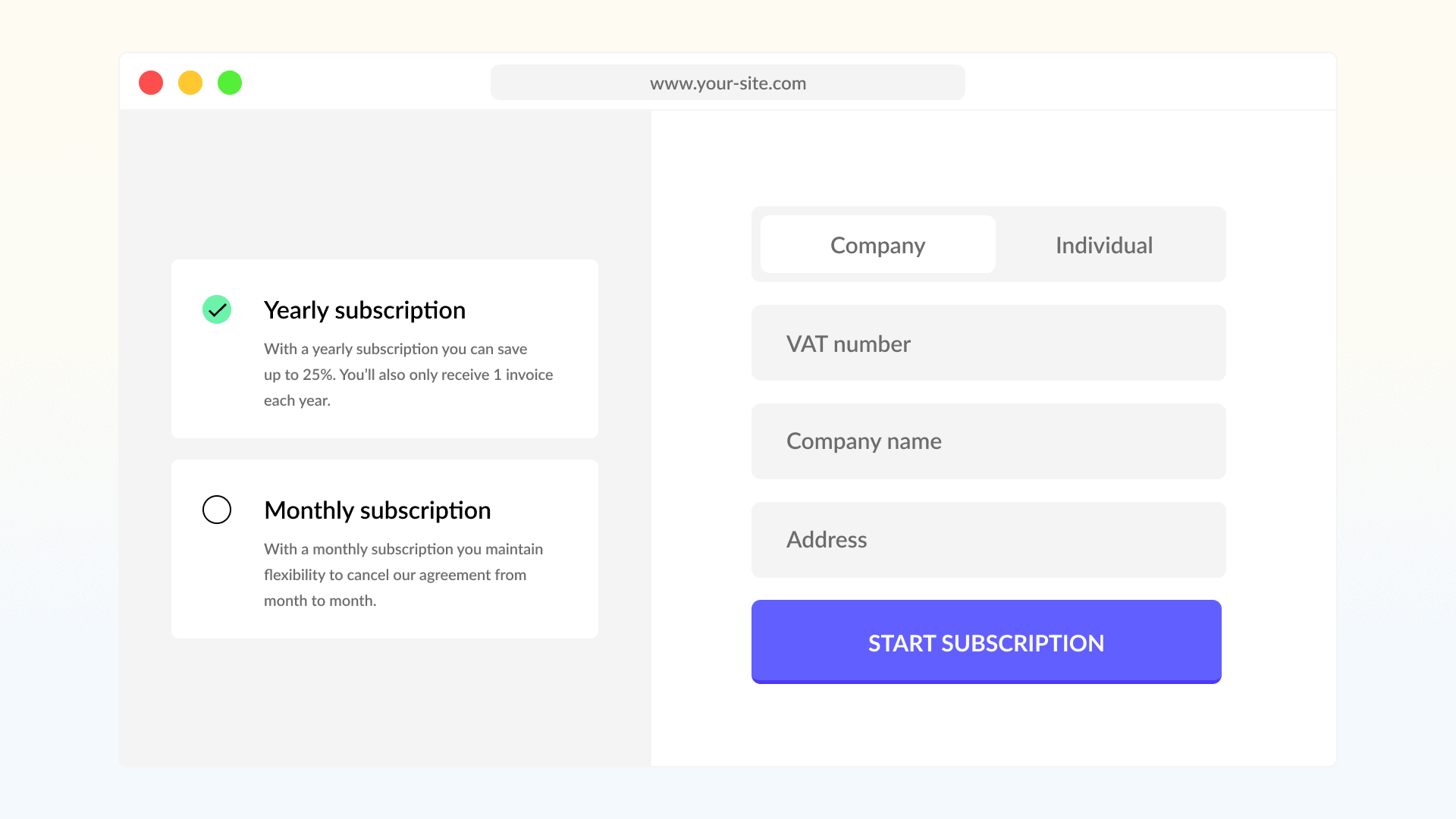Click the monthly plan description paragraph
This screenshot has height=819, width=1456.
[403, 575]
